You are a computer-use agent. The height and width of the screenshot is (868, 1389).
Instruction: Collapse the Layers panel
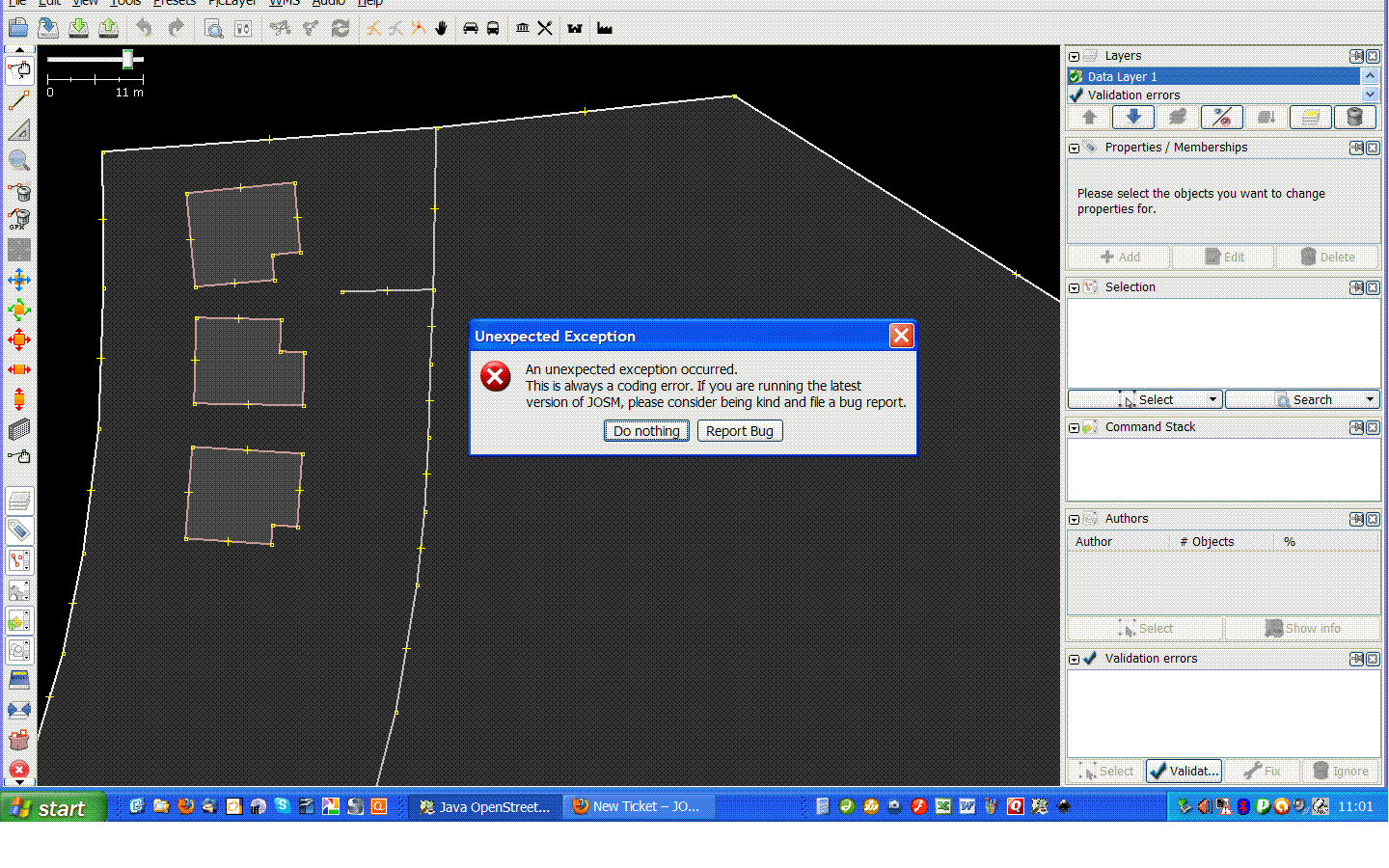pos(1074,57)
